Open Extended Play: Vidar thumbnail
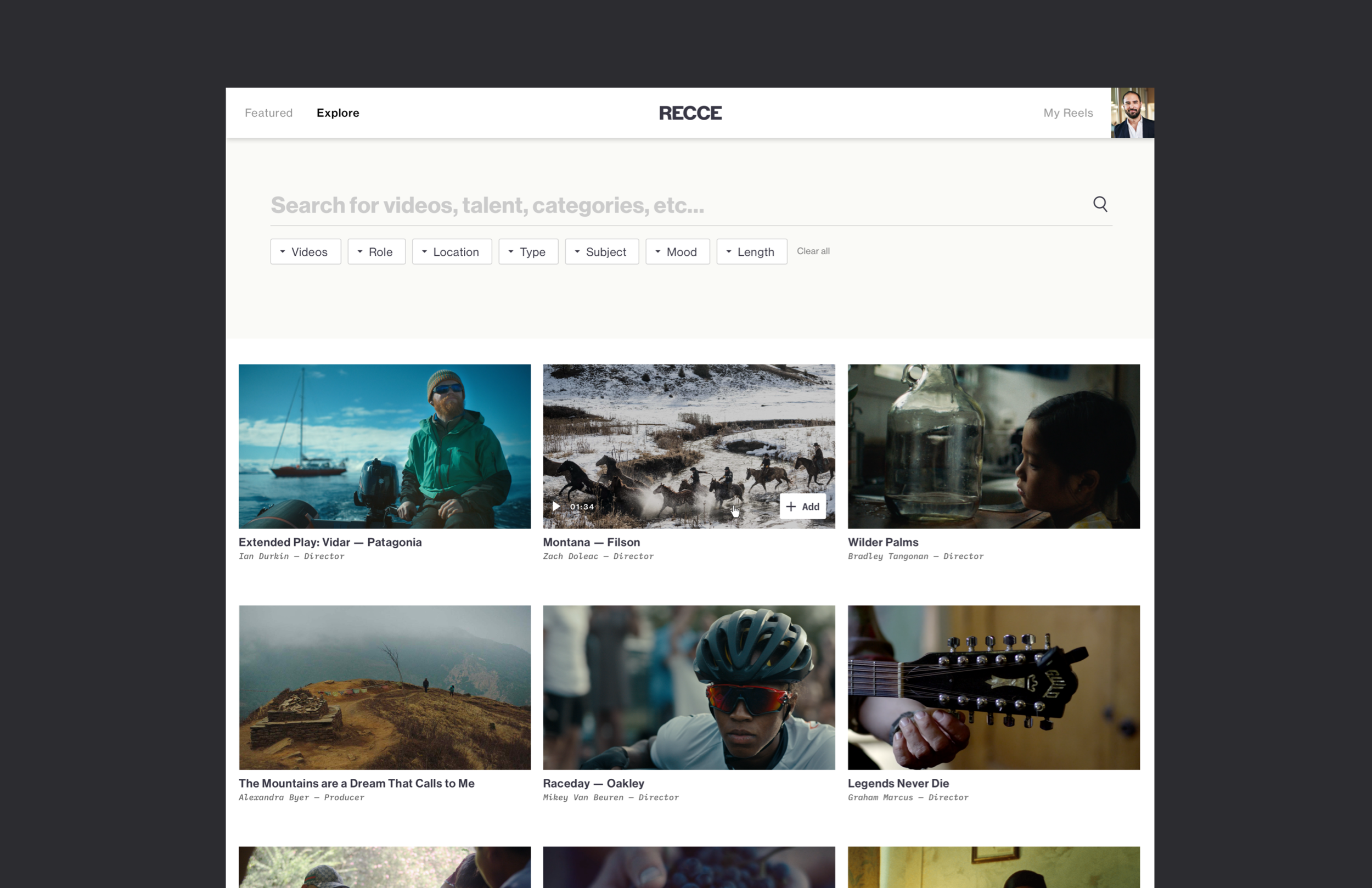 click(385, 446)
